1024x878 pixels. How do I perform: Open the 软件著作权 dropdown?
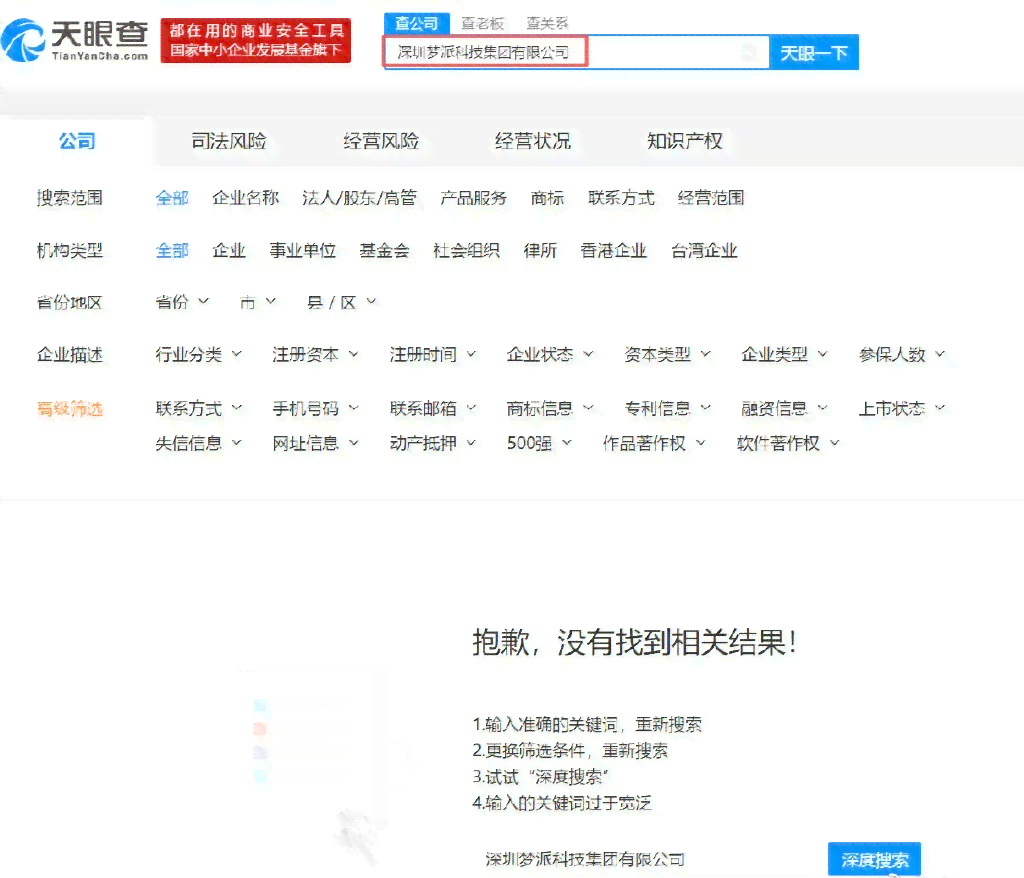[788, 444]
